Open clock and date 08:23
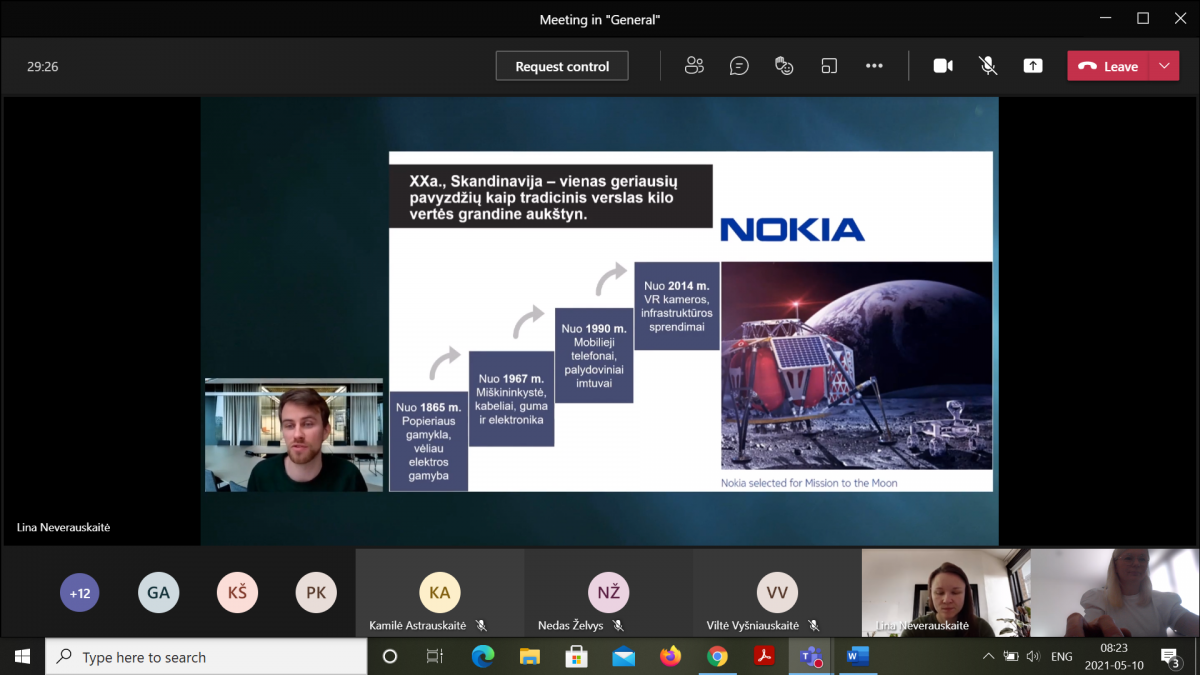Image resolution: width=1200 pixels, height=675 pixels. coord(1113,657)
